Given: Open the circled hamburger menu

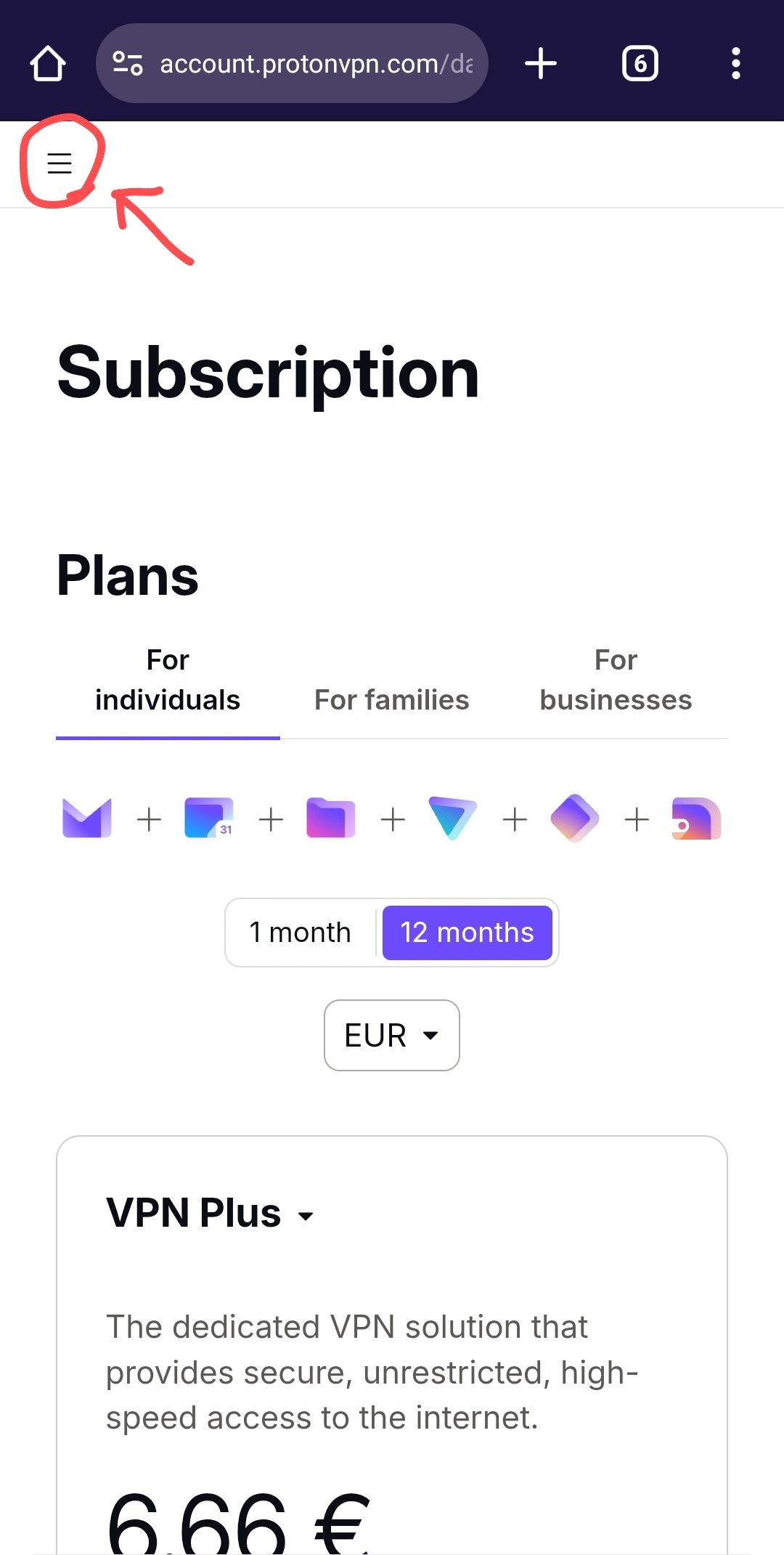Looking at the screenshot, I should [60, 163].
